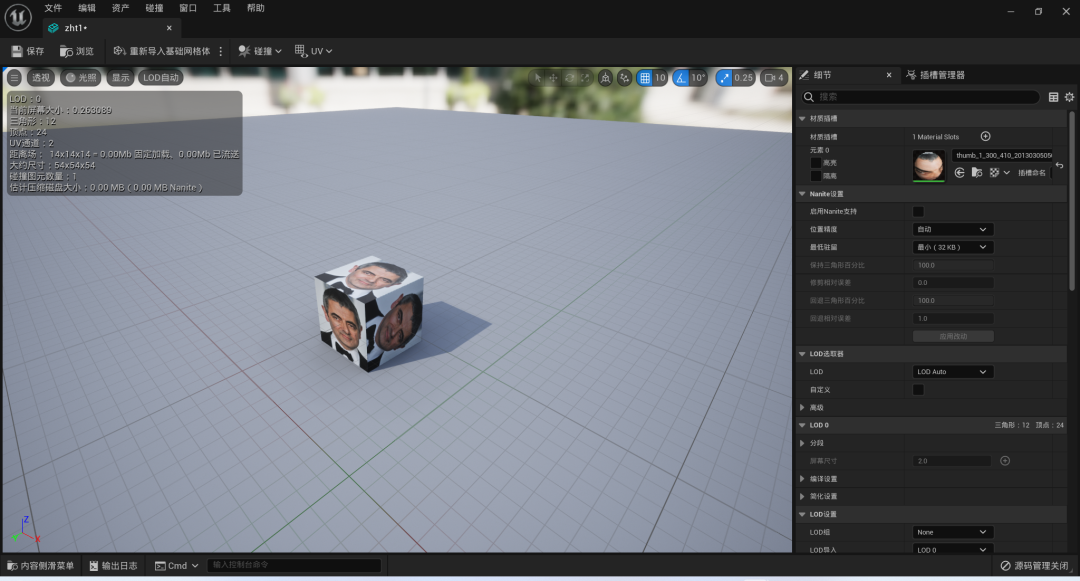The width and height of the screenshot is (1080, 581).
Task: Use selected asset arrow icon for material
Action: tap(959, 172)
